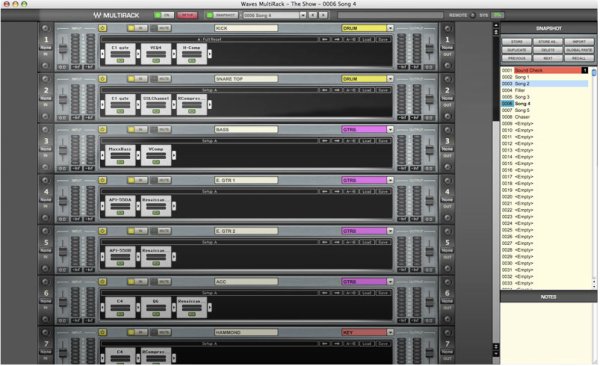The width and height of the screenshot is (600, 366).
Task: Open KEY group dropdown on HAMMOND rack
Action: (390, 332)
